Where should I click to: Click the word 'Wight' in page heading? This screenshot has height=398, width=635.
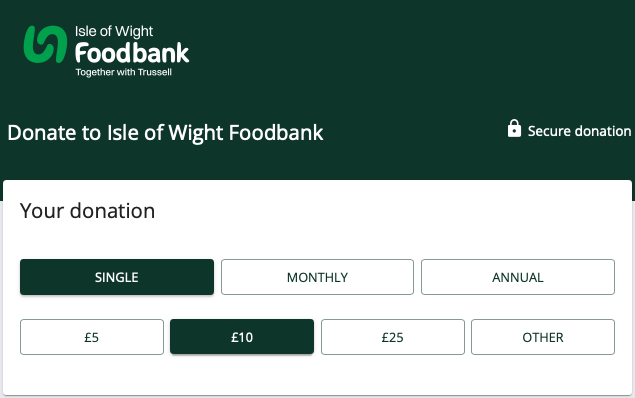tap(196, 134)
